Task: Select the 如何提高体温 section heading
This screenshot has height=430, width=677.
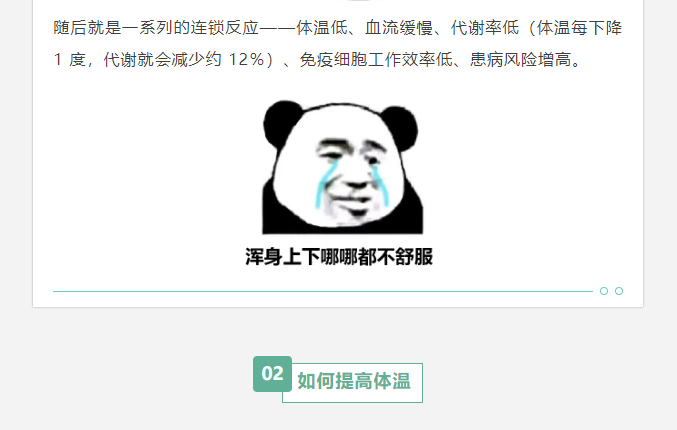Action: coord(354,381)
